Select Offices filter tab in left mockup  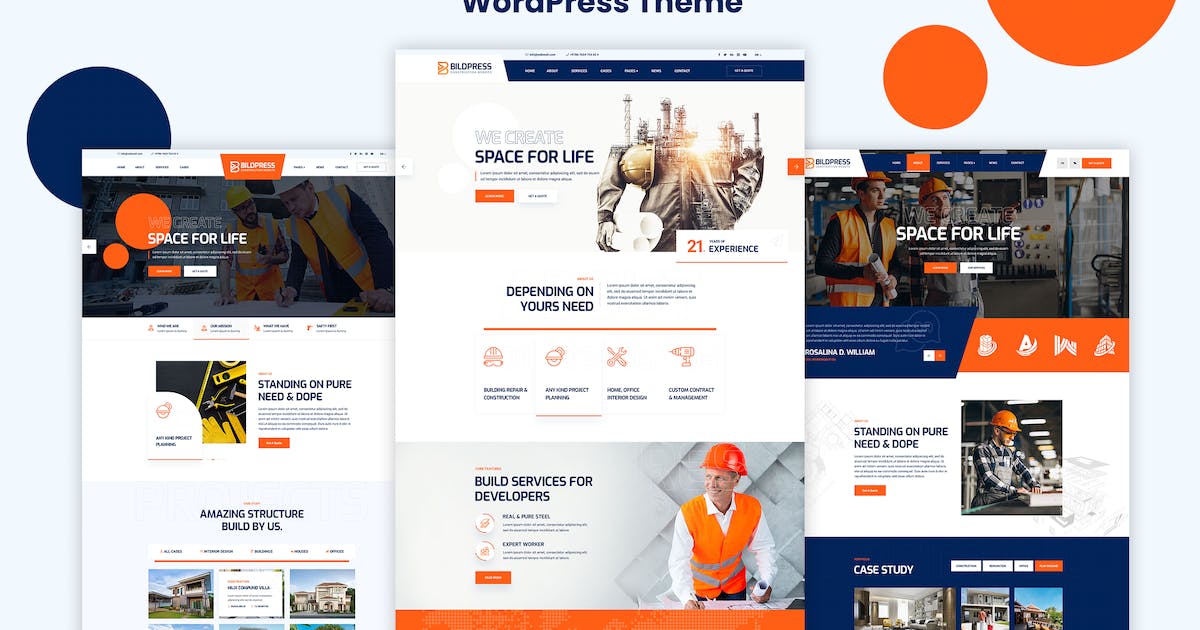click(x=334, y=551)
